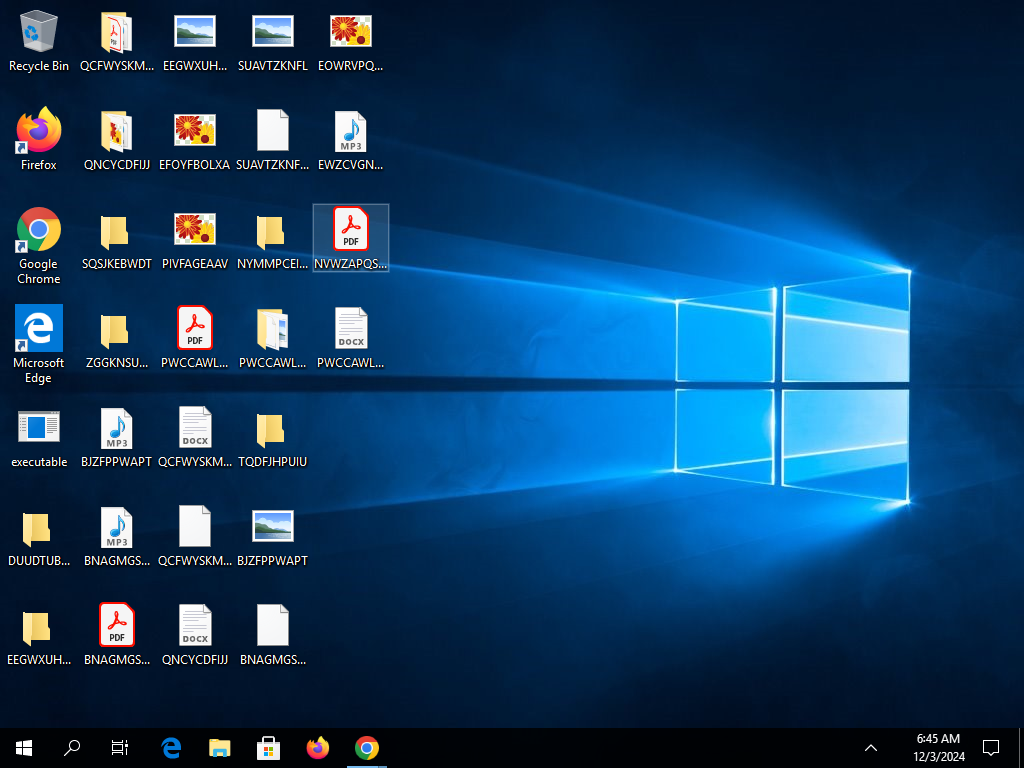The height and width of the screenshot is (768, 1024).
Task: Open the Action Center notifications panel
Action: [x=991, y=747]
